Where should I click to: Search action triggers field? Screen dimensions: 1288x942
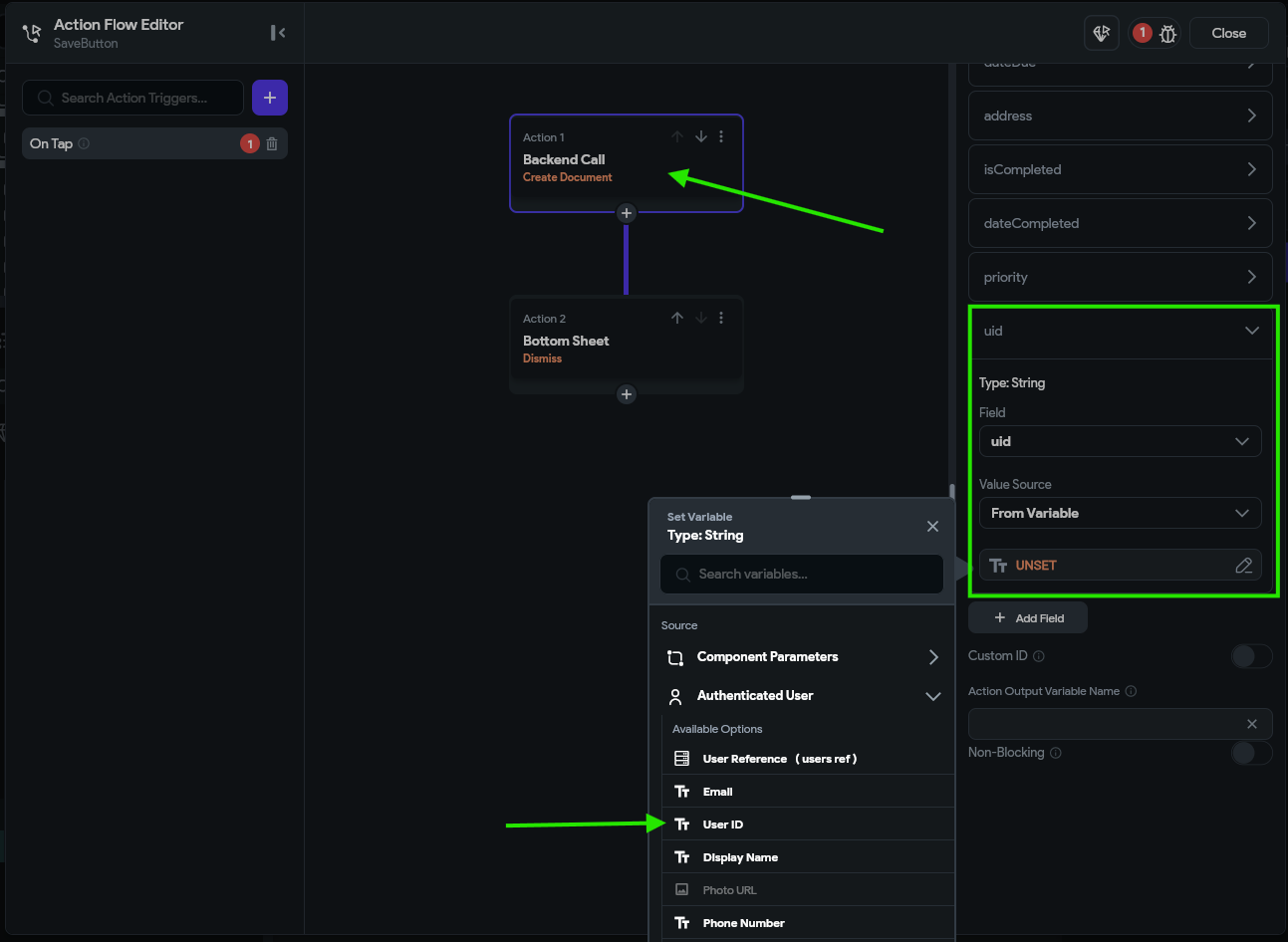pyautogui.click(x=132, y=98)
